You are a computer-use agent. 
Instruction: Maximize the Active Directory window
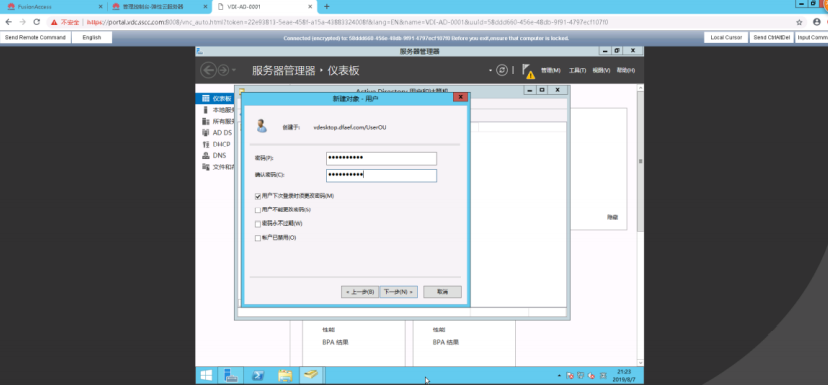[x=541, y=90]
